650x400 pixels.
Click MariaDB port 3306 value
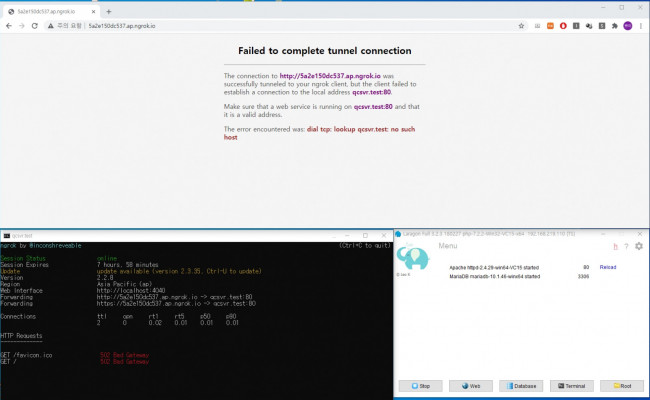[583, 276]
